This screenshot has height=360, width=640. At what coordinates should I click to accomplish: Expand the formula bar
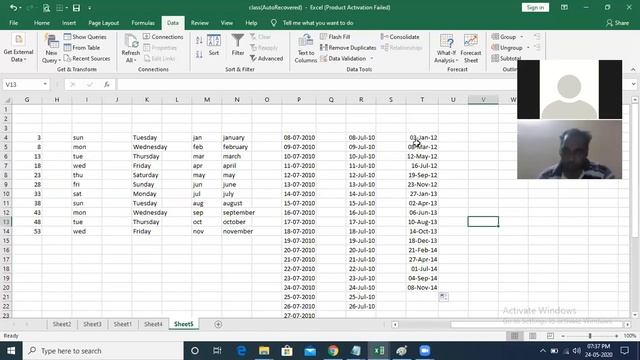(633, 84)
